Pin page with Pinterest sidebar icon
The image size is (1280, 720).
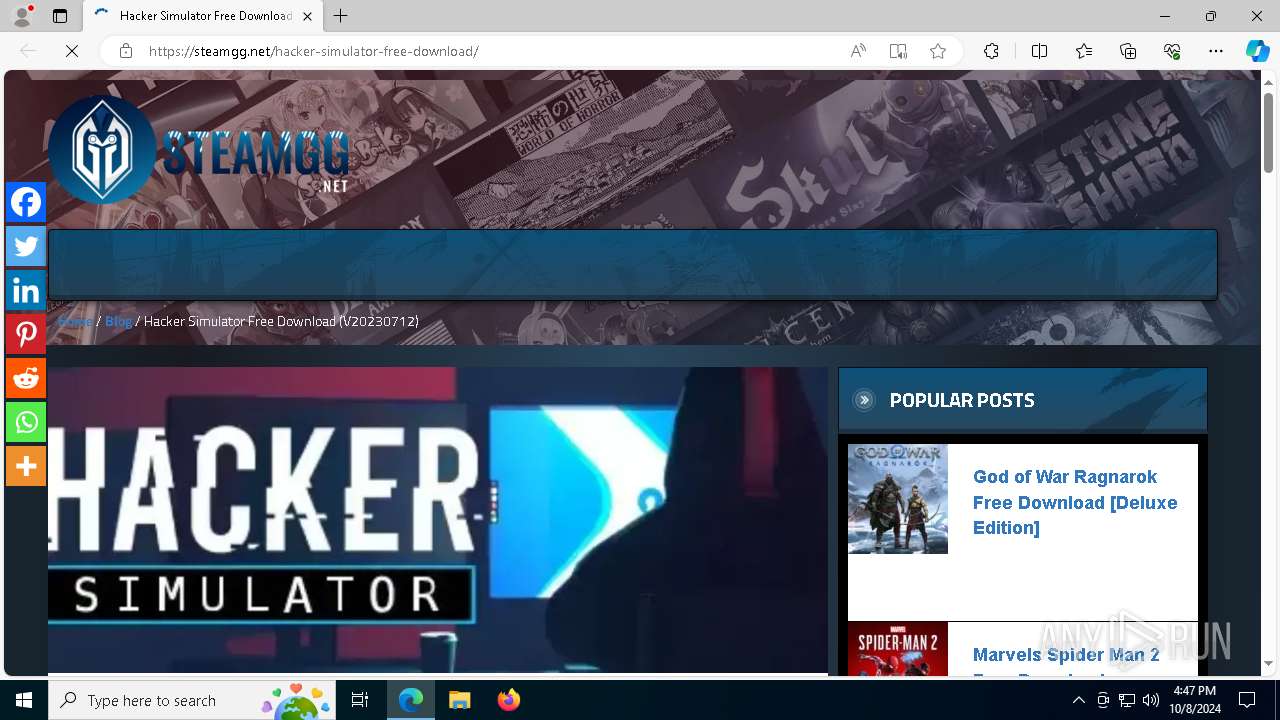(26, 334)
